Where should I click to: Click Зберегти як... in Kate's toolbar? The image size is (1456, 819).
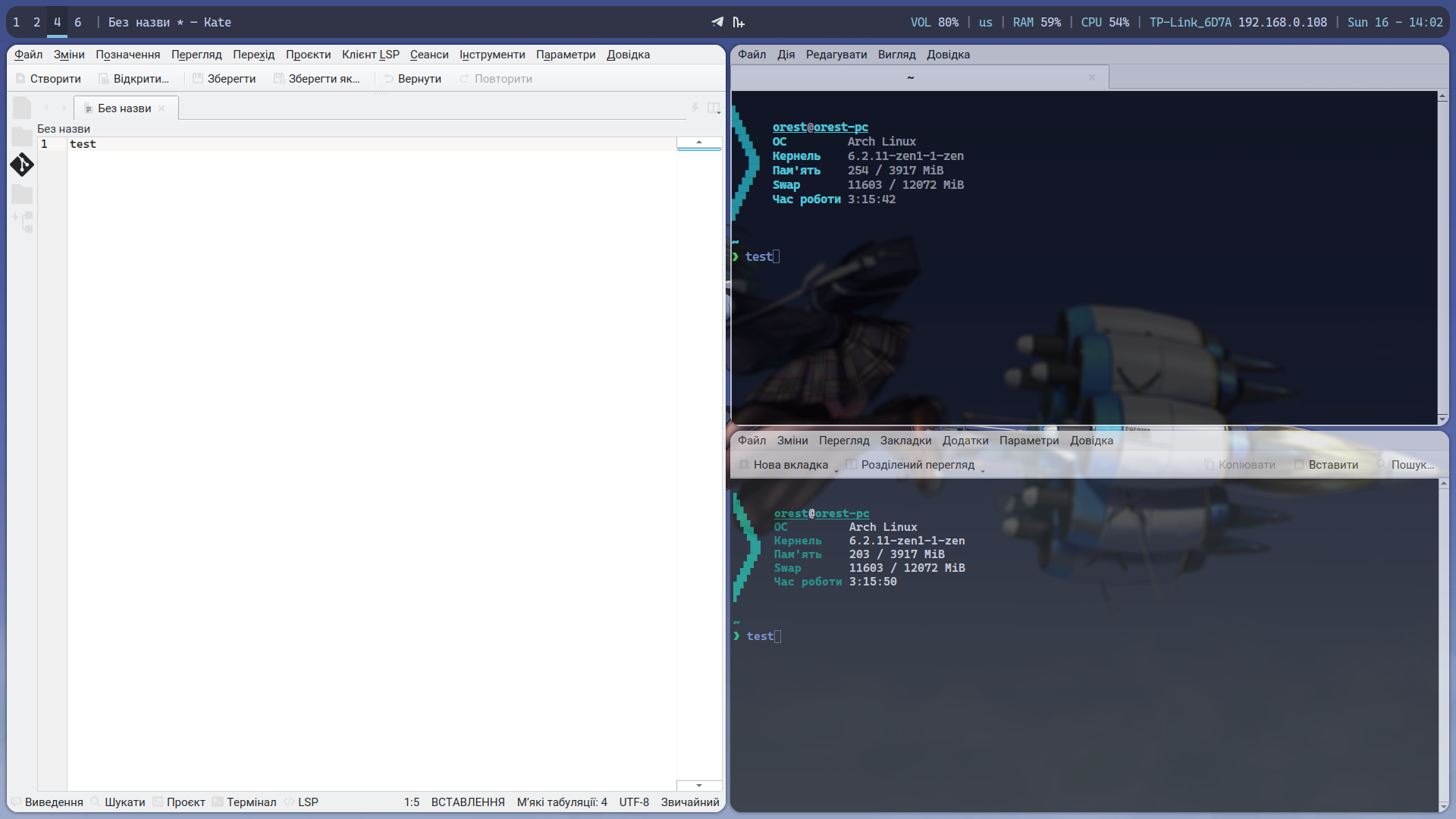click(x=318, y=78)
